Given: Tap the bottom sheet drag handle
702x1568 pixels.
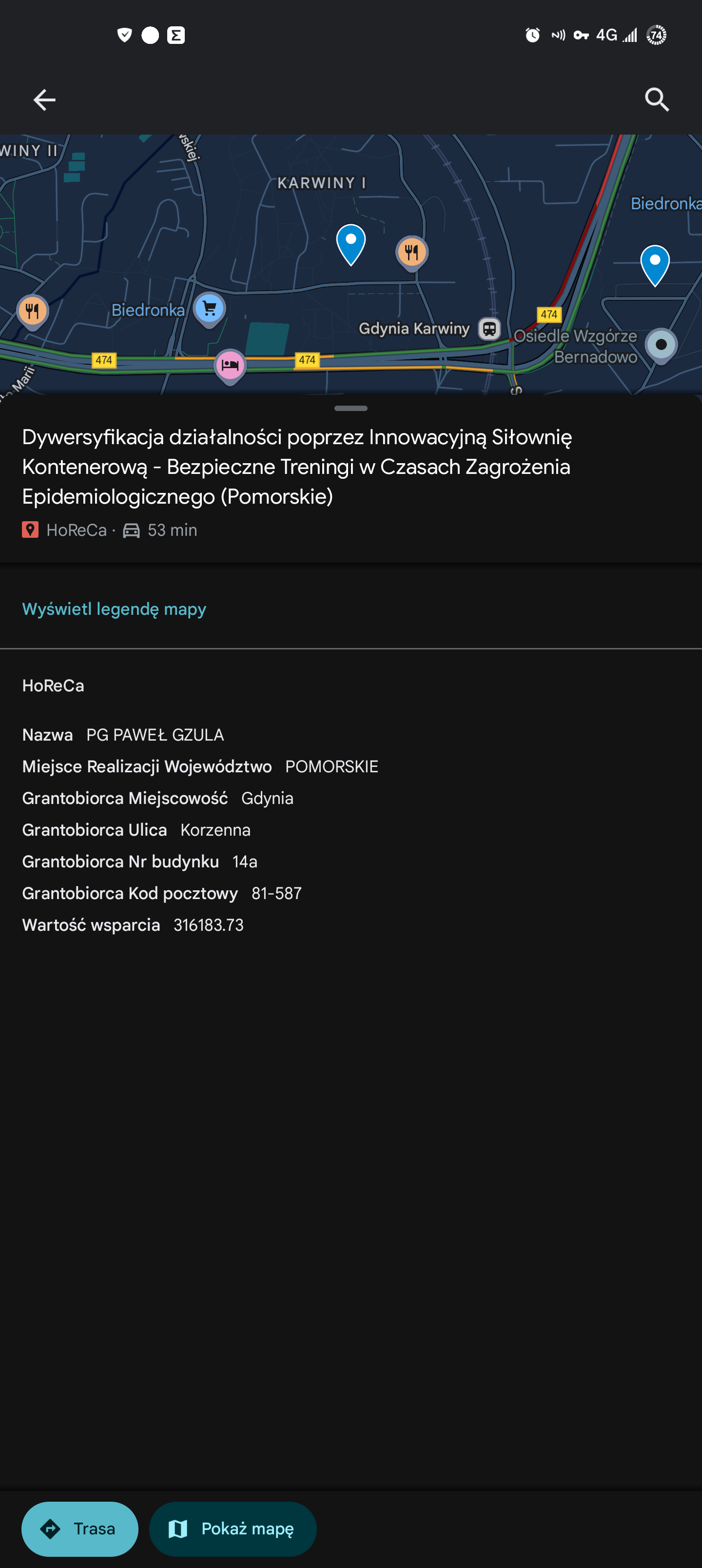Looking at the screenshot, I should pyautogui.click(x=351, y=408).
